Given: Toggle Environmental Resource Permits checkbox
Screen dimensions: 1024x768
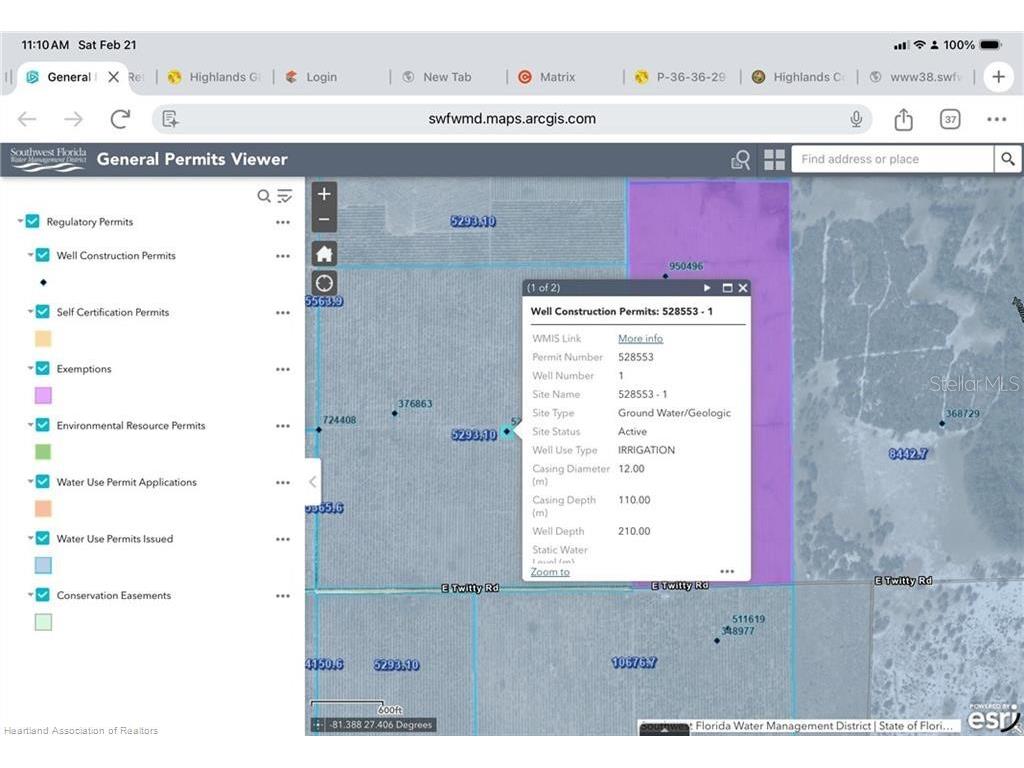Looking at the screenshot, I should pos(42,425).
